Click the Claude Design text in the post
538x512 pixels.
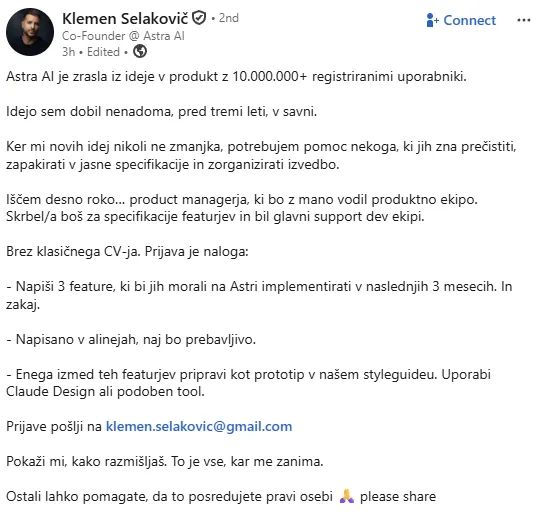tap(50, 392)
